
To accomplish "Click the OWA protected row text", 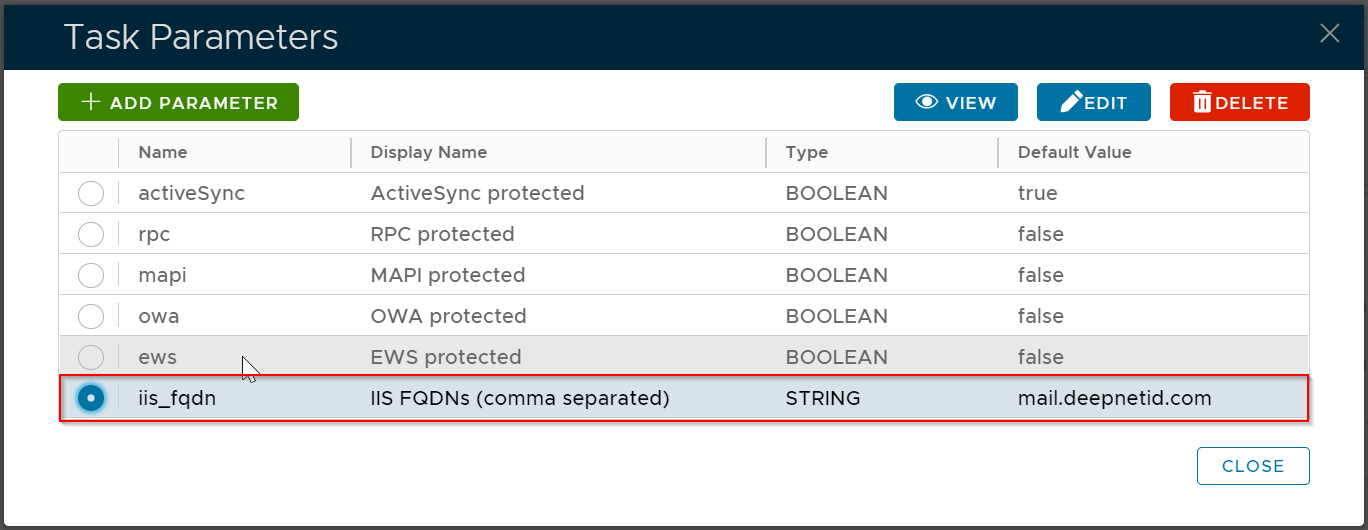I will [x=448, y=316].
